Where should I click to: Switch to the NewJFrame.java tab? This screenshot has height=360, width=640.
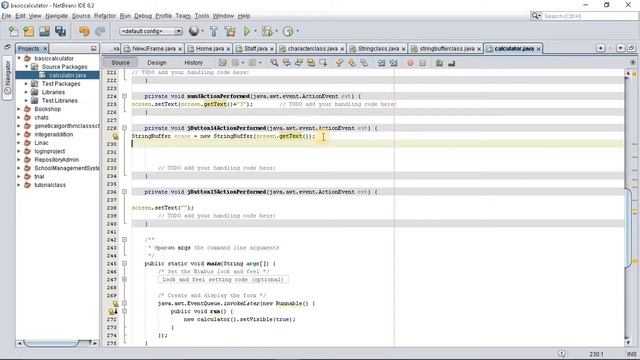pyautogui.click(x=153, y=49)
